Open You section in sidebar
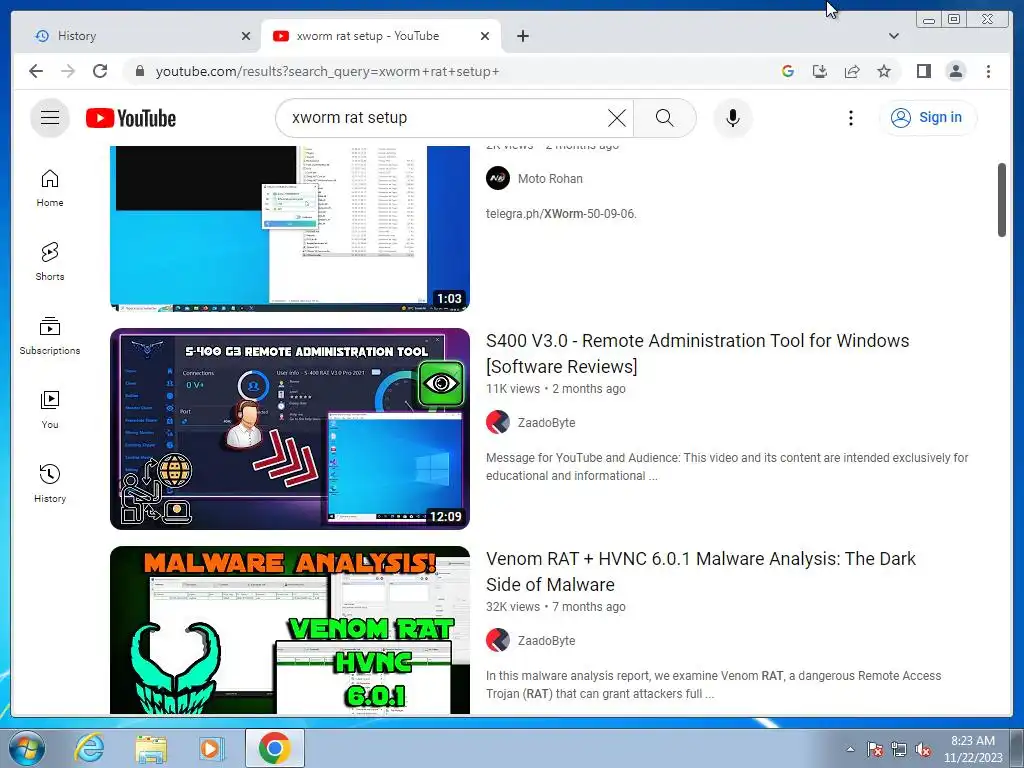Screen dimensions: 1024x768 point(50,409)
